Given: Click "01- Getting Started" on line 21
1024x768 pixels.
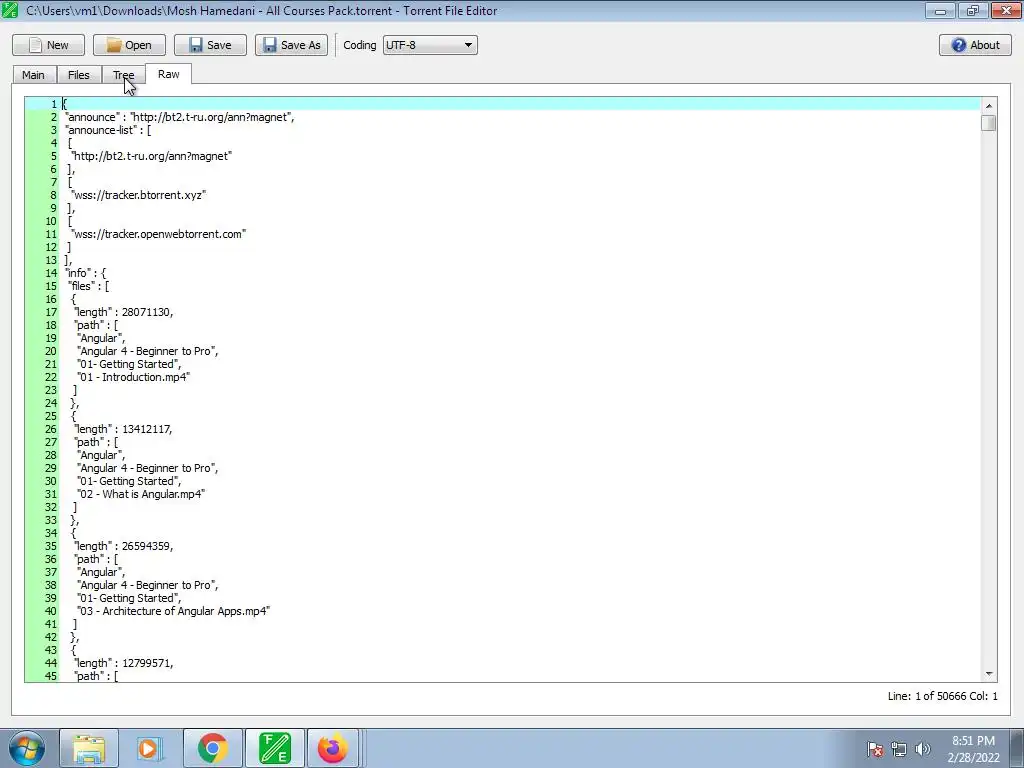Looking at the screenshot, I should click(129, 364).
